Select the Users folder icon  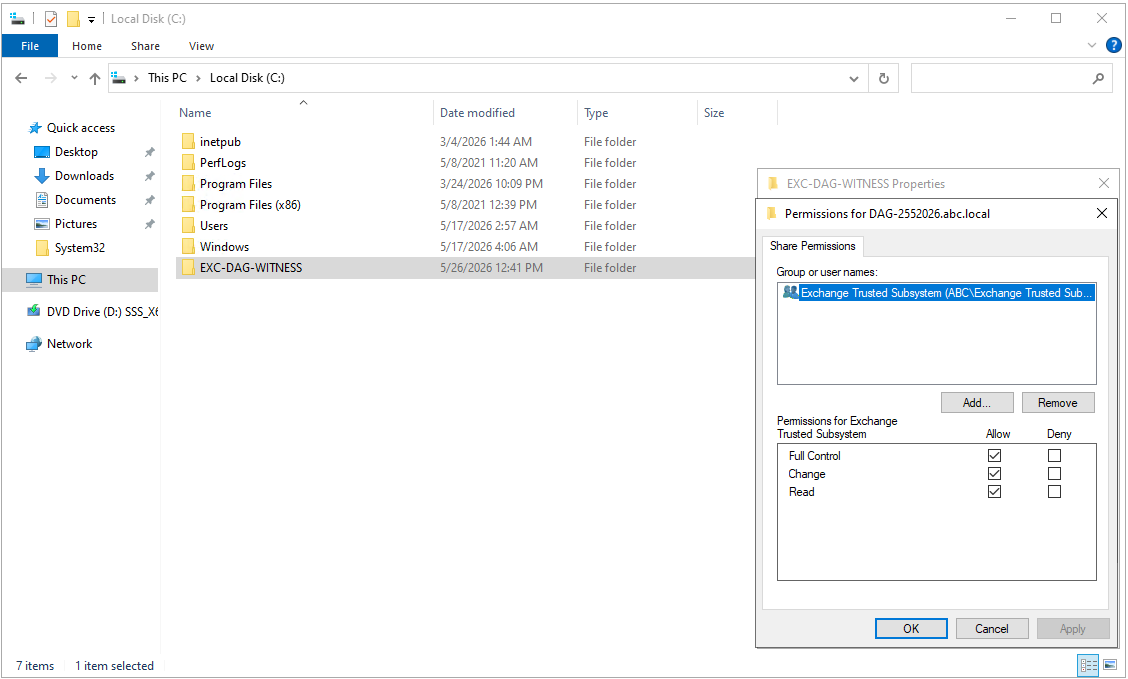pyautogui.click(x=188, y=225)
